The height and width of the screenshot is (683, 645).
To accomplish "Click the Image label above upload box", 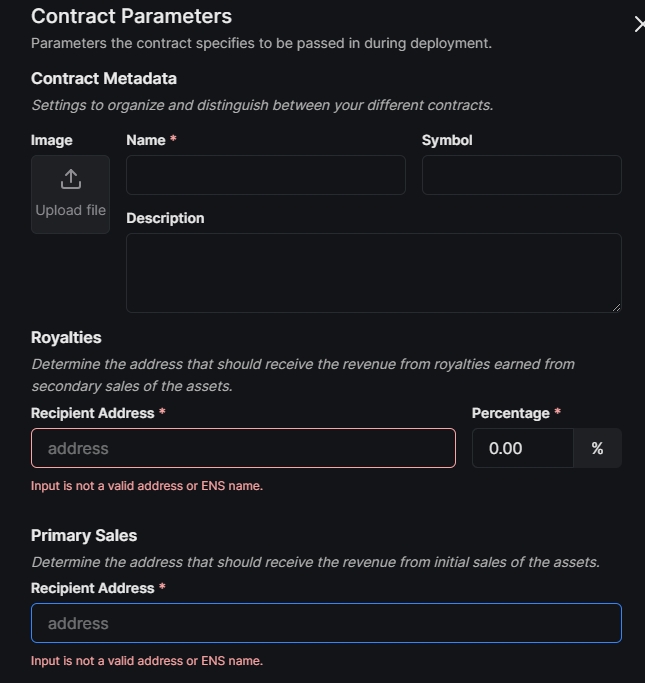I will pos(52,140).
